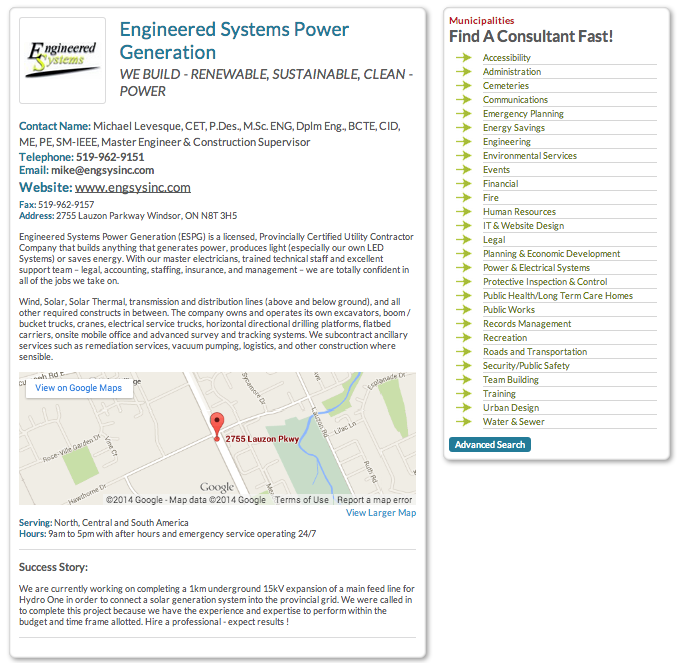Click the Advanced Search button
The height and width of the screenshot is (663, 684).
[x=490, y=444]
